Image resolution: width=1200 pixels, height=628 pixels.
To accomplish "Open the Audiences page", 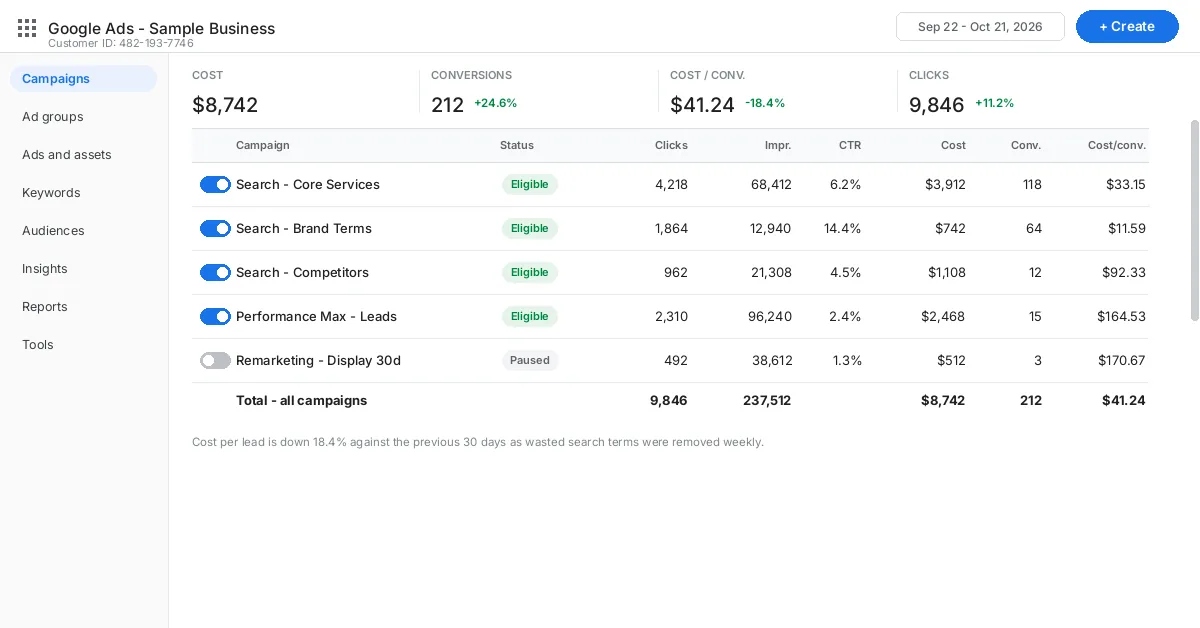I will (x=53, y=231).
